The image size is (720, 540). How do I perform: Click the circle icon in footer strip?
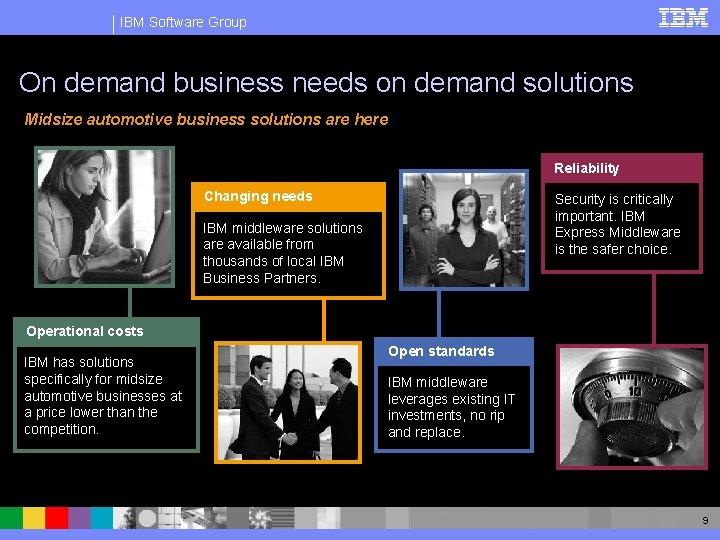click(147, 518)
